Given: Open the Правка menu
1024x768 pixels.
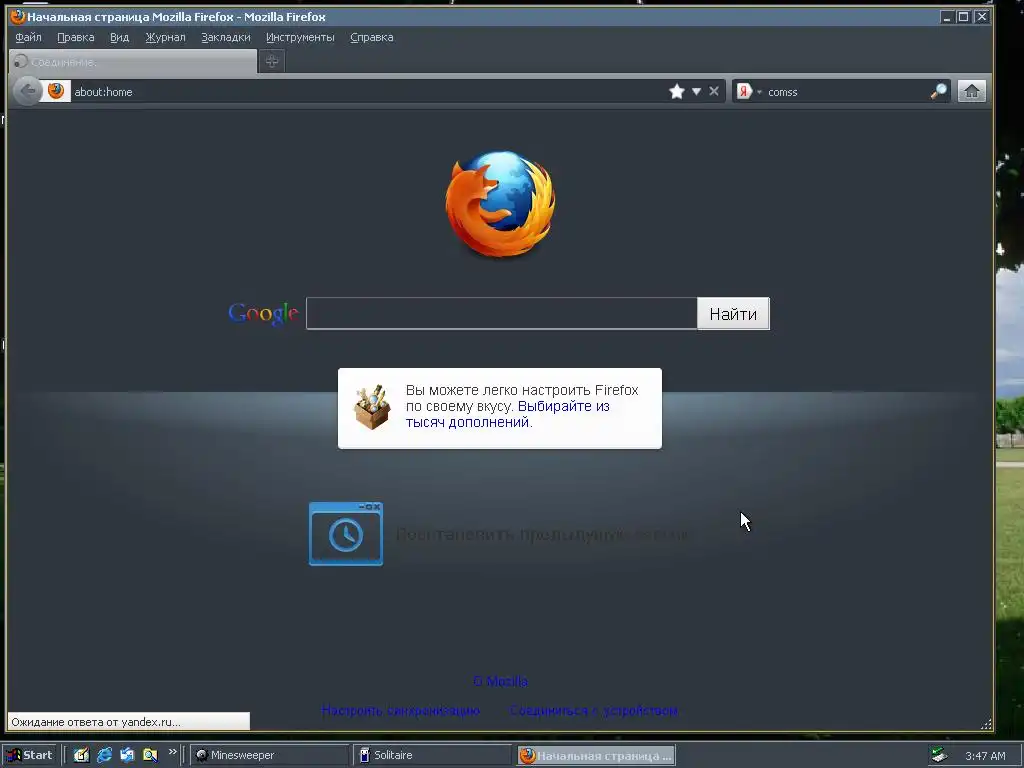Looking at the screenshot, I should [76, 37].
